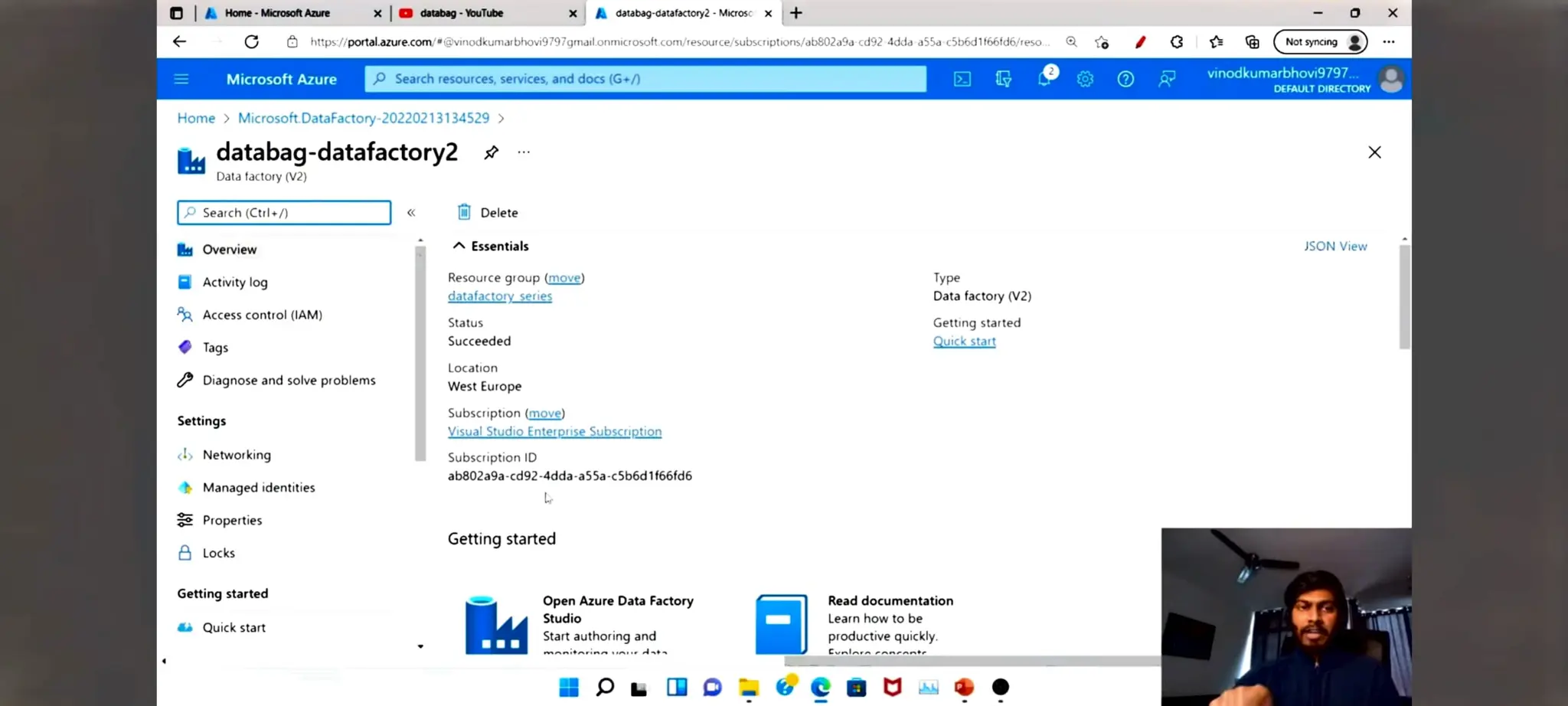Screen dimensions: 1568x706
Task: Go to Home breadcrumb
Action: point(196,118)
